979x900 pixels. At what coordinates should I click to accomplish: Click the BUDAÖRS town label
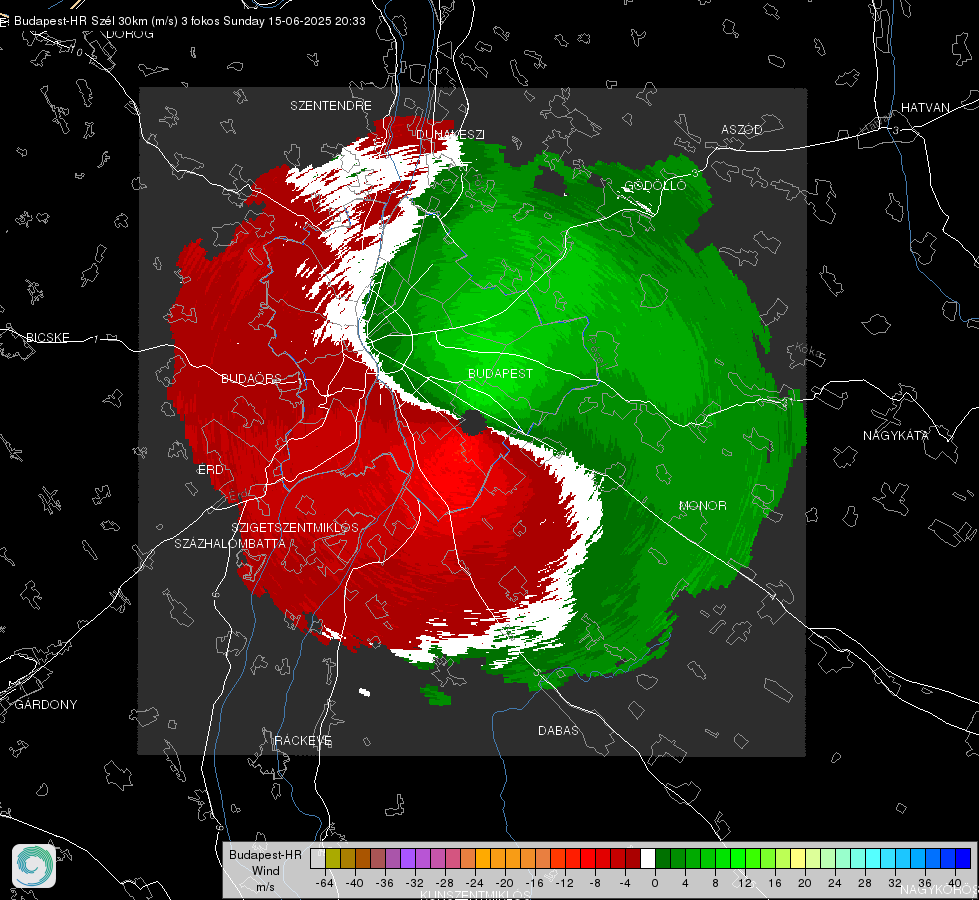click(x=251, y=379)
